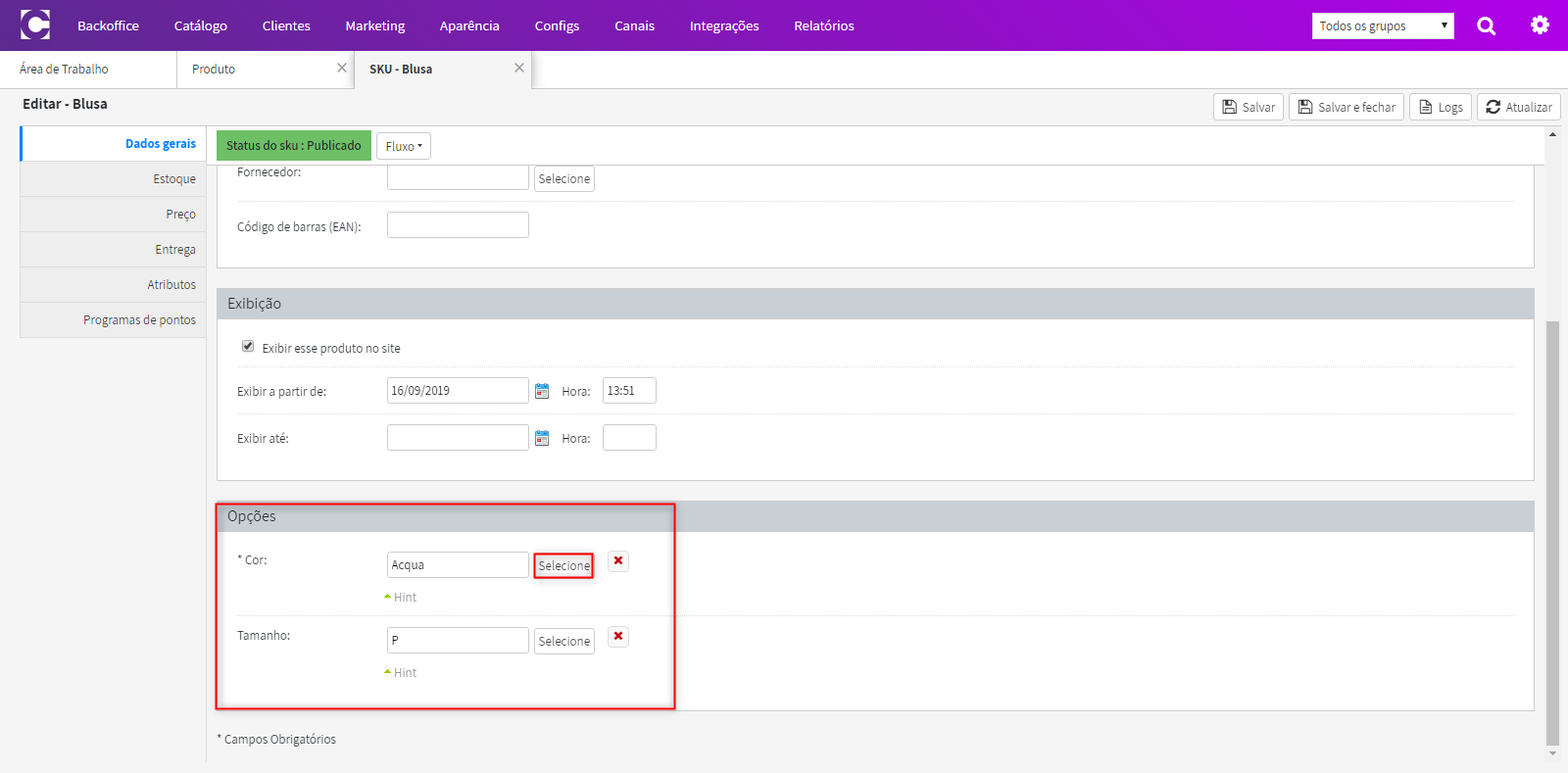Expand the Hint under Tamanho

click(401, 673)
